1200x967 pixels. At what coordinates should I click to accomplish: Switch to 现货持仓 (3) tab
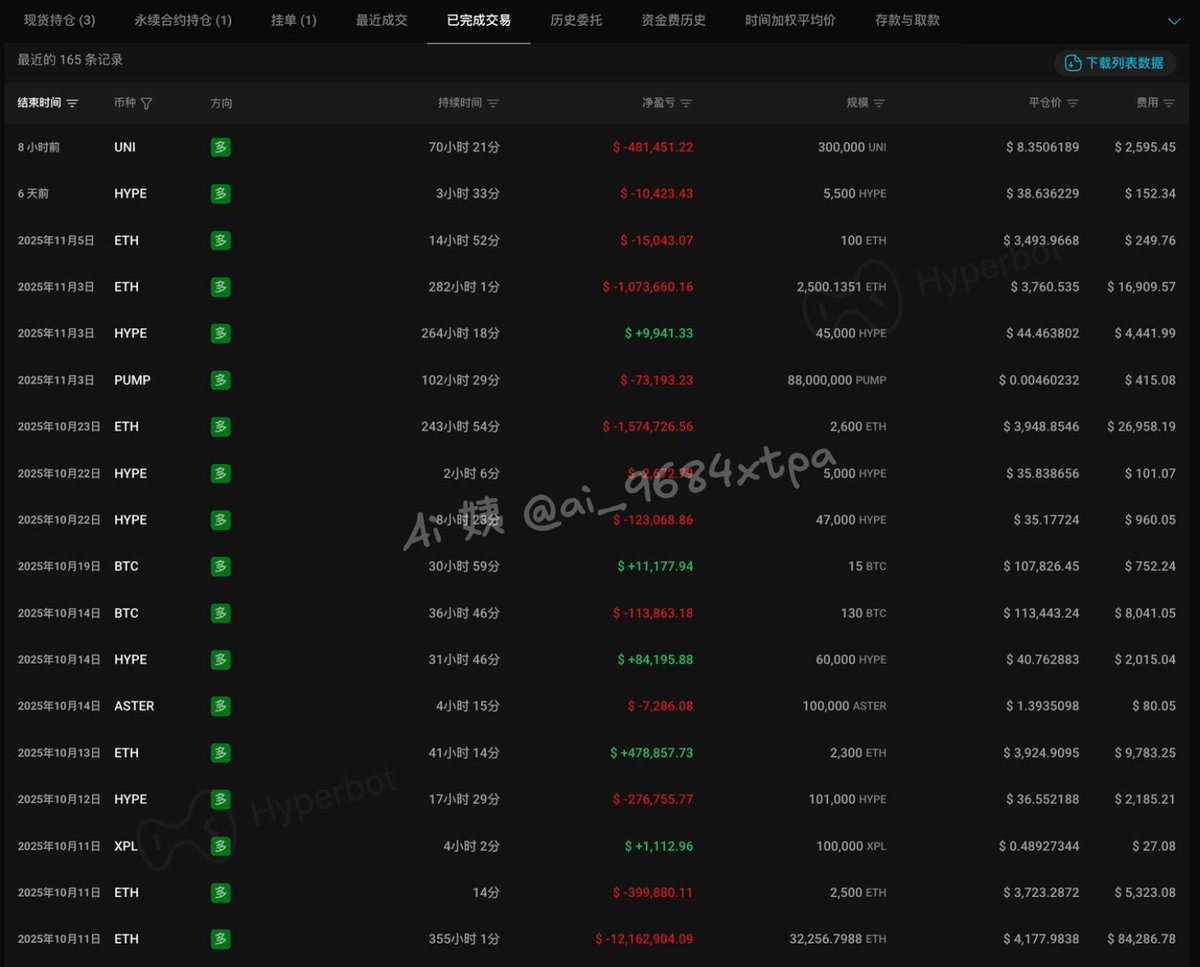coord(59,21)
